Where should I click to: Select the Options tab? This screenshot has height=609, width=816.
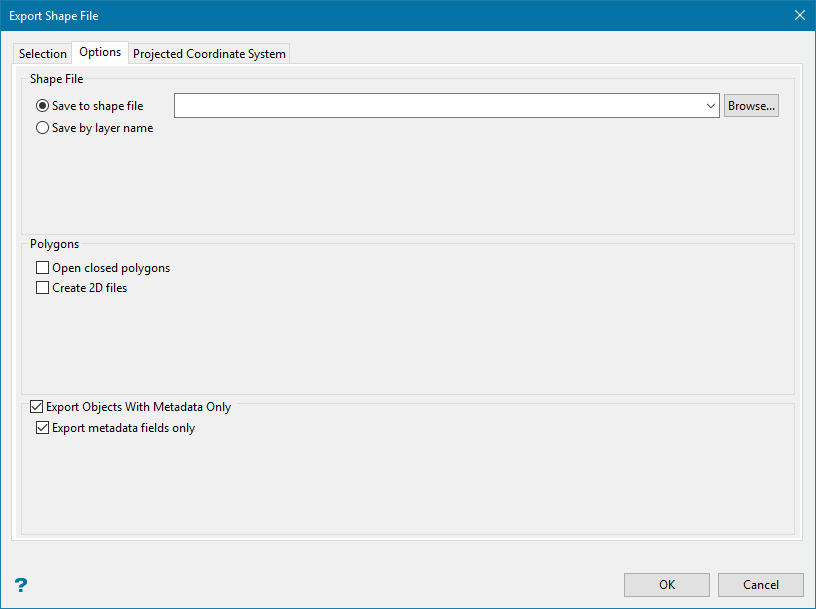click(x=100, y=52)
